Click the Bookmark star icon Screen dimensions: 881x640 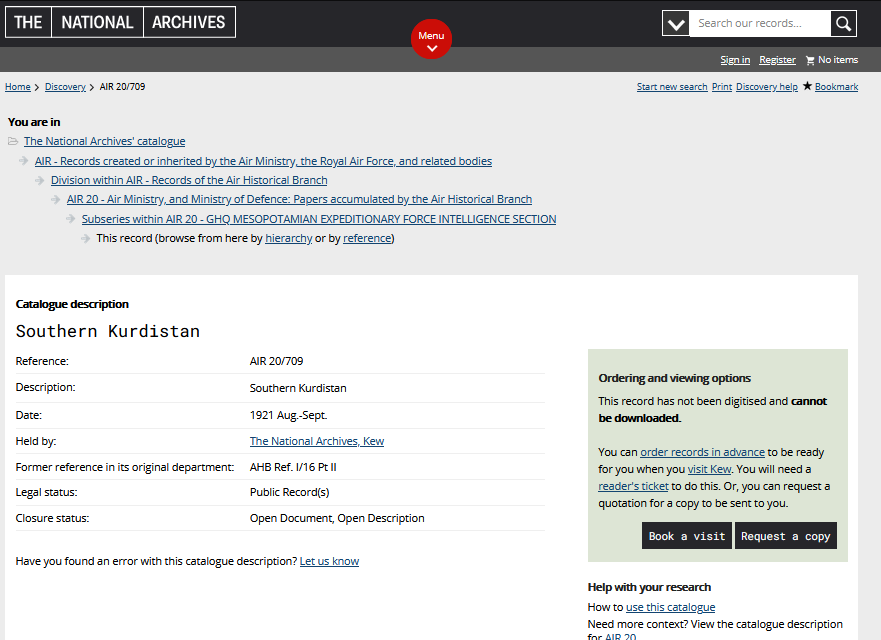point(807,86)
